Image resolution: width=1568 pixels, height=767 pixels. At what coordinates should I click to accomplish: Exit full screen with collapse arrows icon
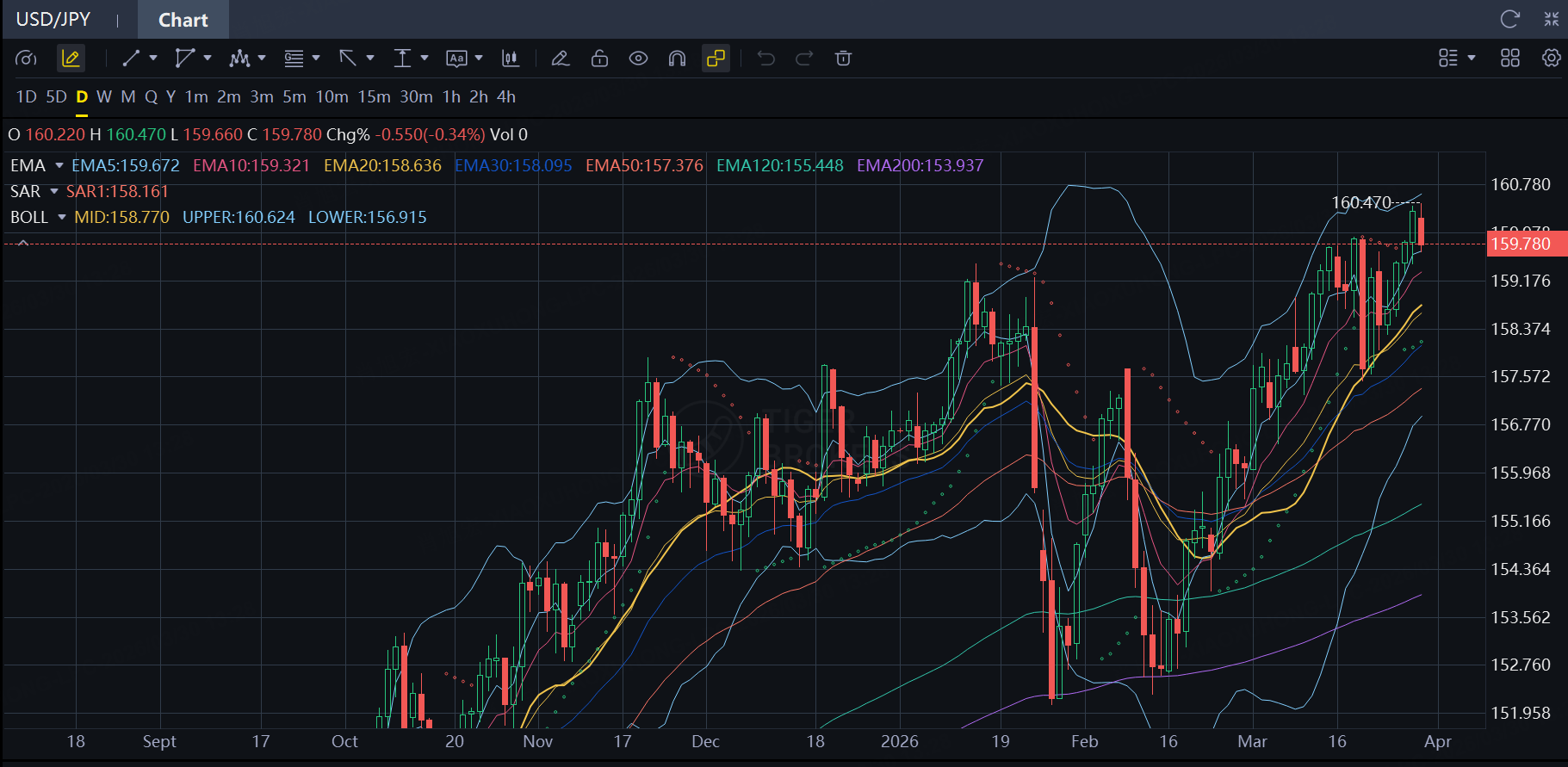1552,19
